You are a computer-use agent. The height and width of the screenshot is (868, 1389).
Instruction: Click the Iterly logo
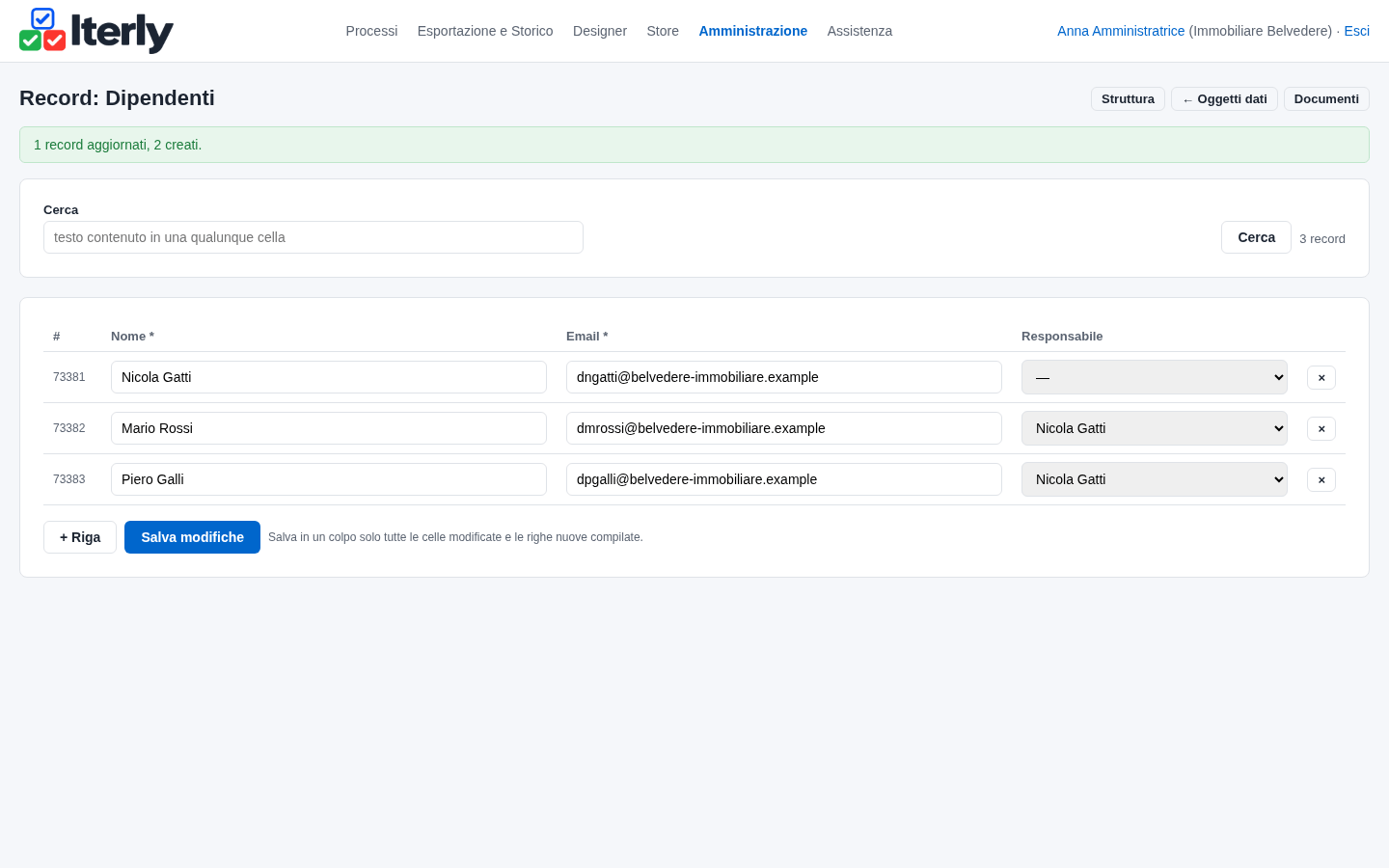tap(96, 31)
